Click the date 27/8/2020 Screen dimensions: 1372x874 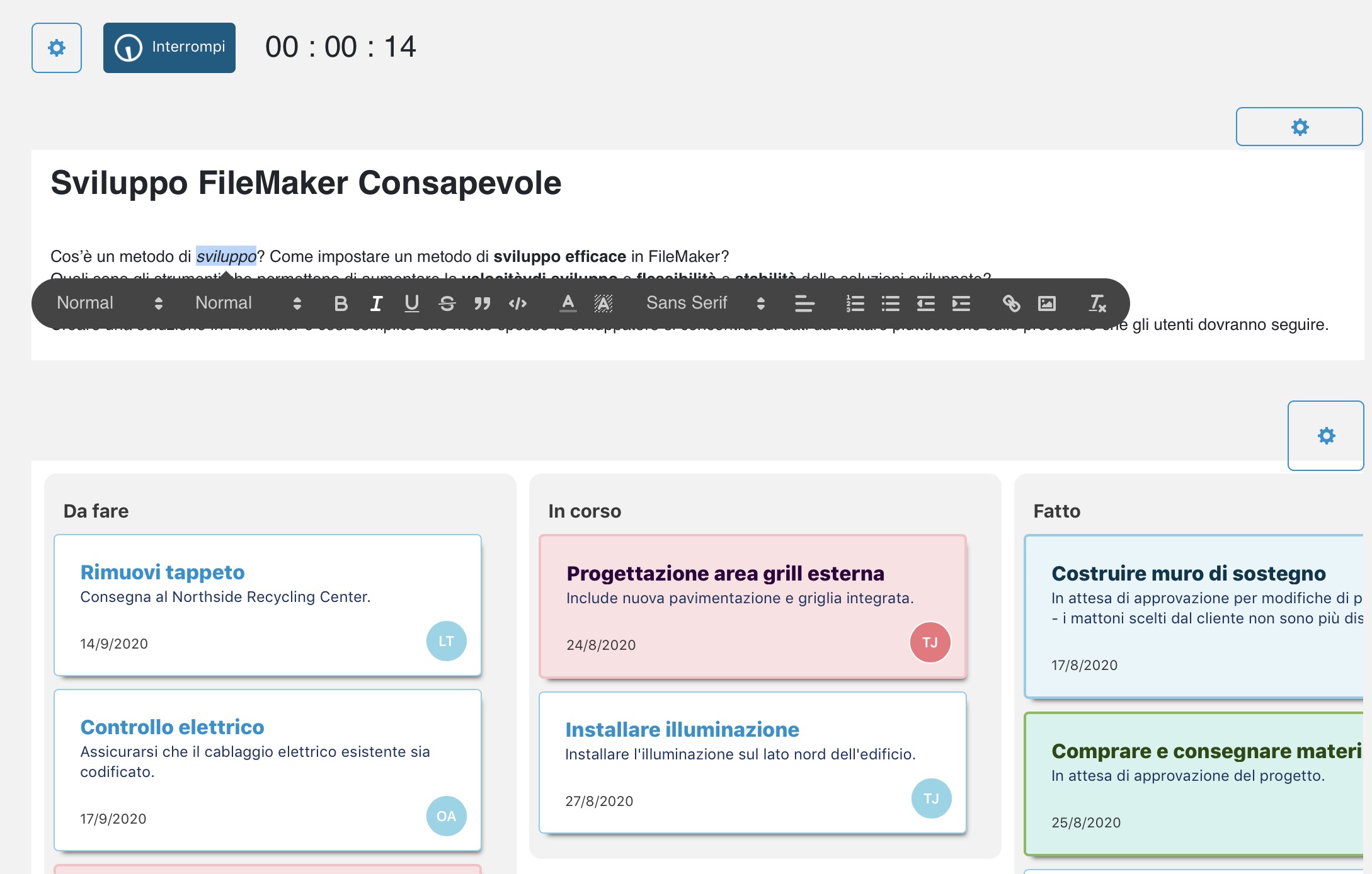pyautogui.click(x=599, y=801)
